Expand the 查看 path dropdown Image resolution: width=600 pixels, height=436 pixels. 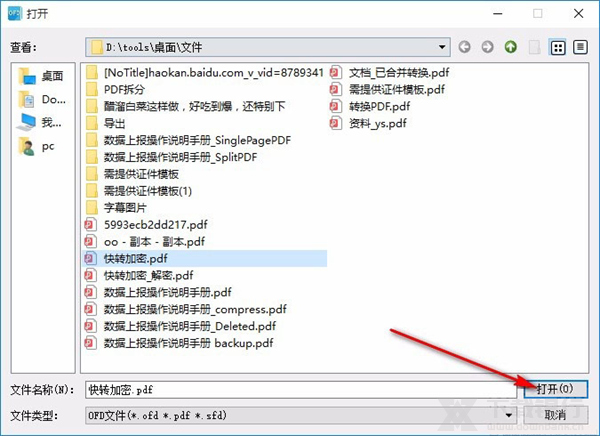[442, 47]
